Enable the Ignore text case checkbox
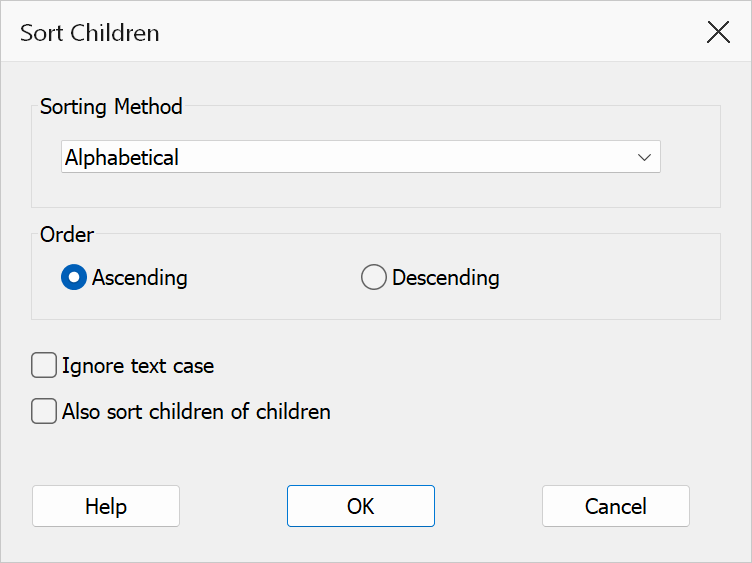The image size is (752, 563). point(44,365)
